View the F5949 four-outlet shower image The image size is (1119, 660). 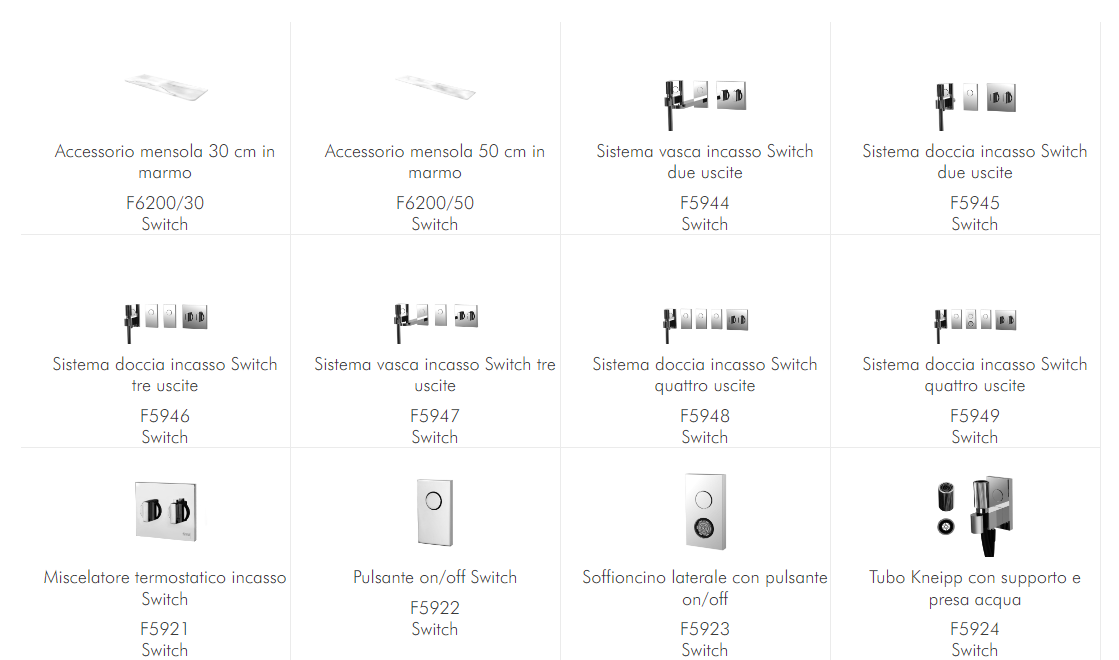coord(974,321)
